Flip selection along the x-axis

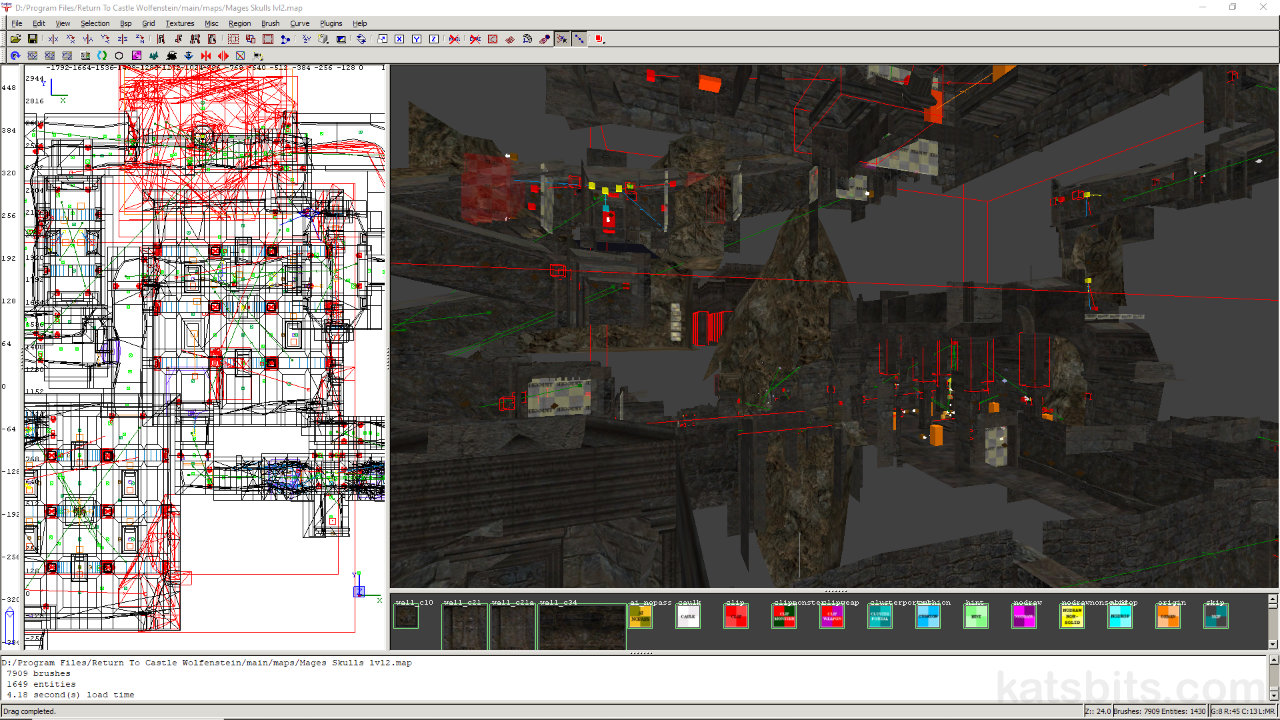tap(53, 39)
